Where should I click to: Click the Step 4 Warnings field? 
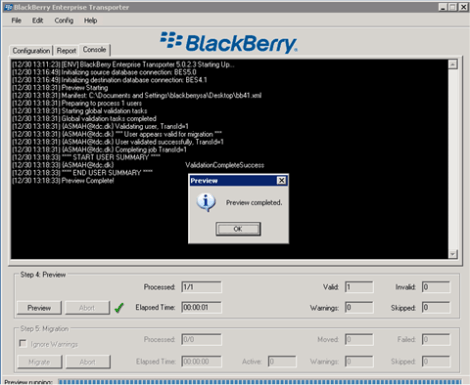(359, 307)
